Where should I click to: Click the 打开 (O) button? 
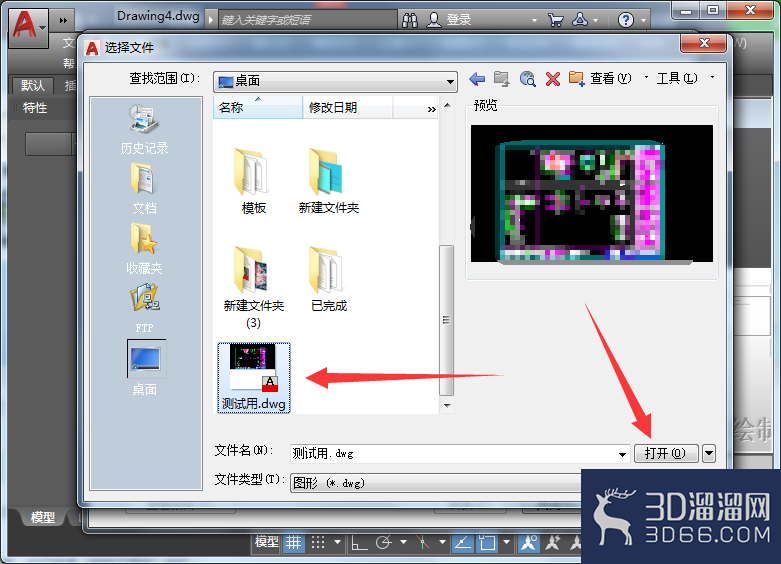click(x=665, y=453)
